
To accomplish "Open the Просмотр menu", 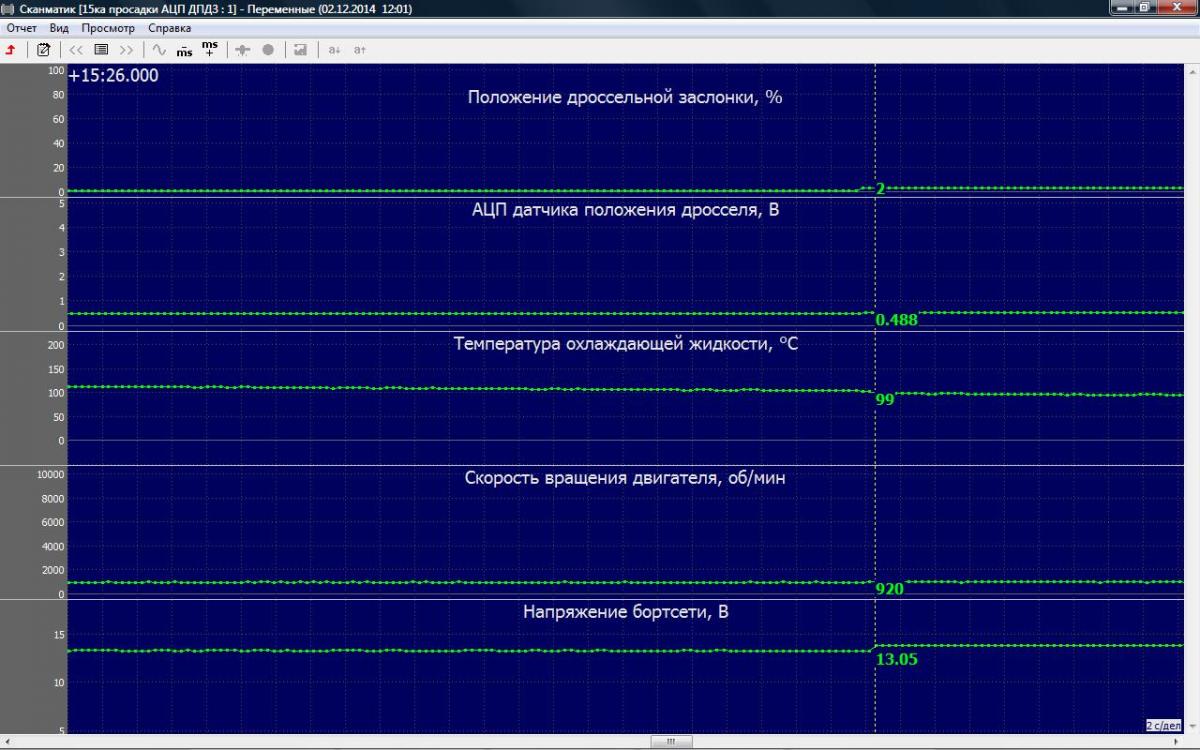I will pos(108,28).
